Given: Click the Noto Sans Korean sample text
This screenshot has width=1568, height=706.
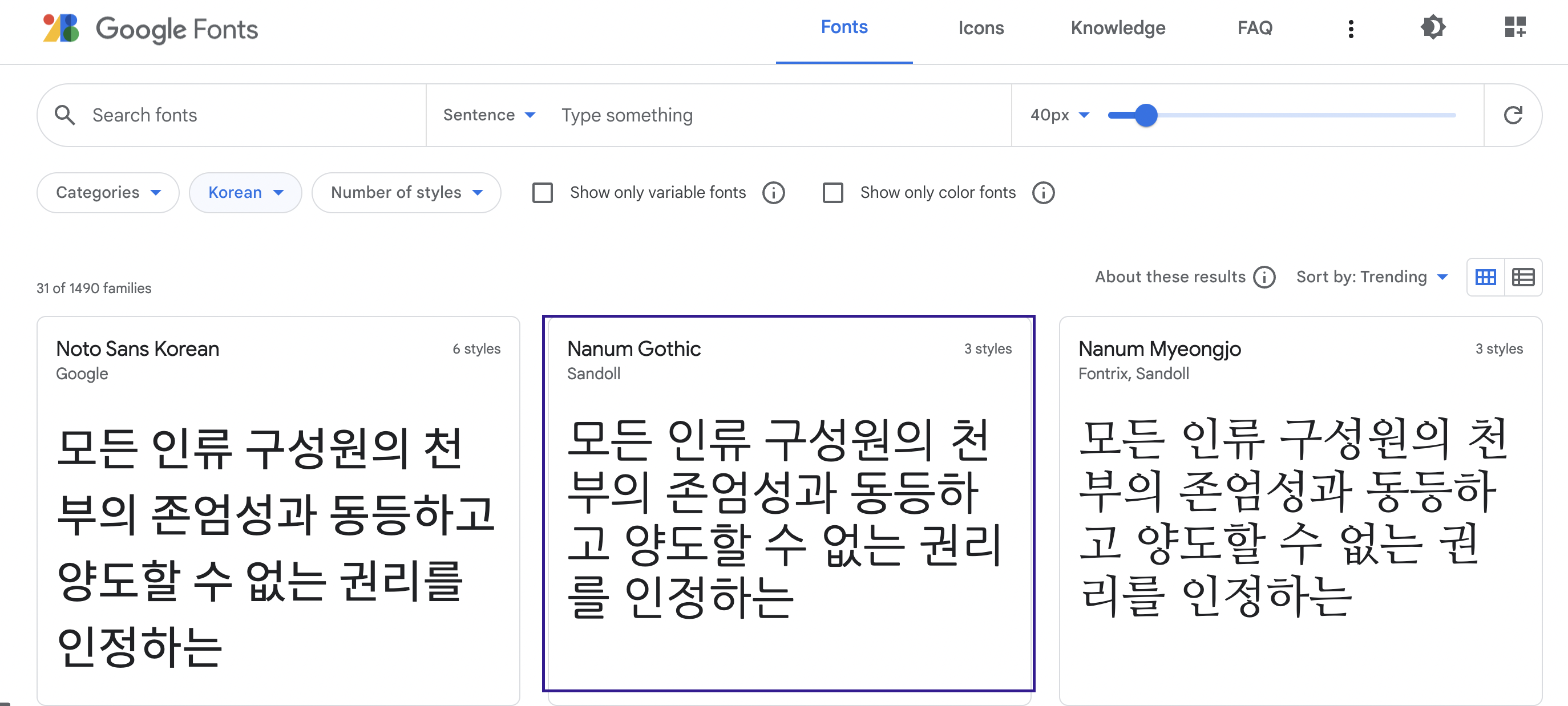Looking at the screenshot, I should (275, 547).
